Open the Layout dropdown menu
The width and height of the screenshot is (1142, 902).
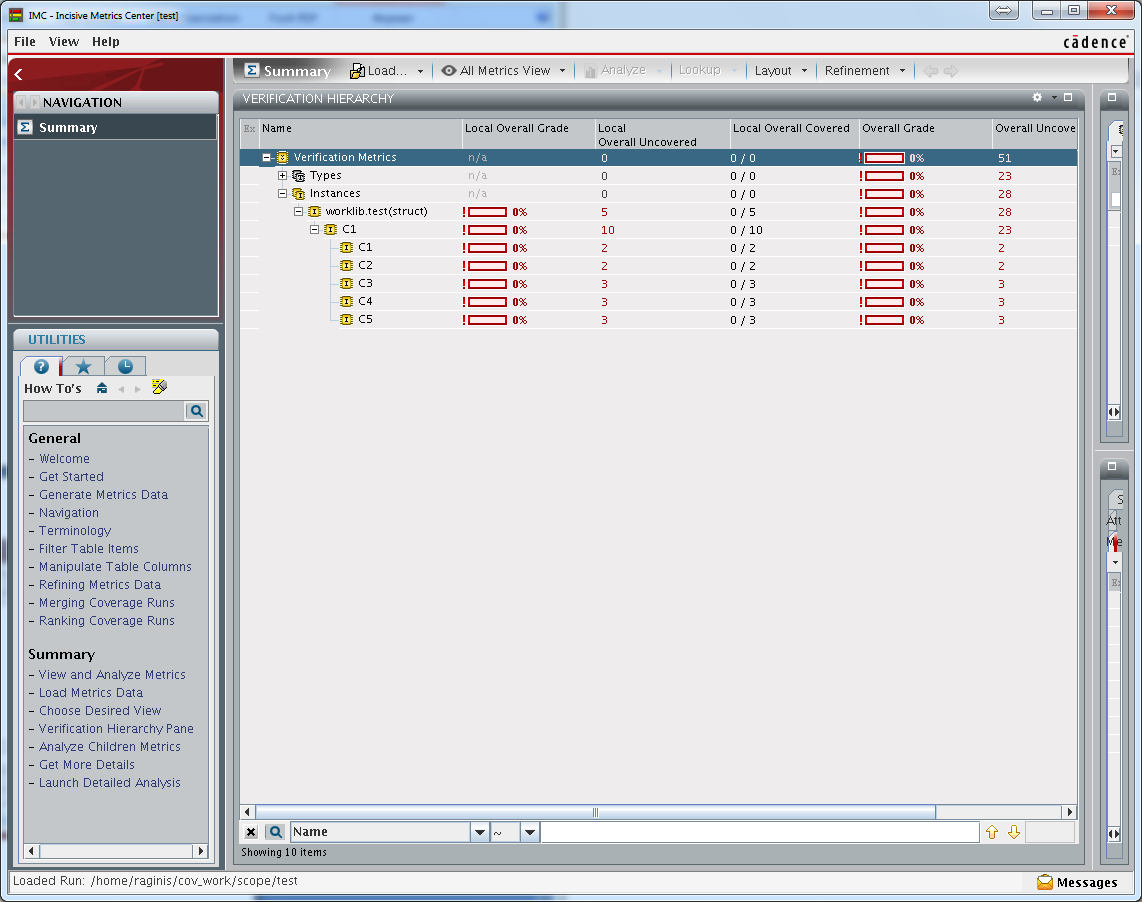(x=781, y=71)
